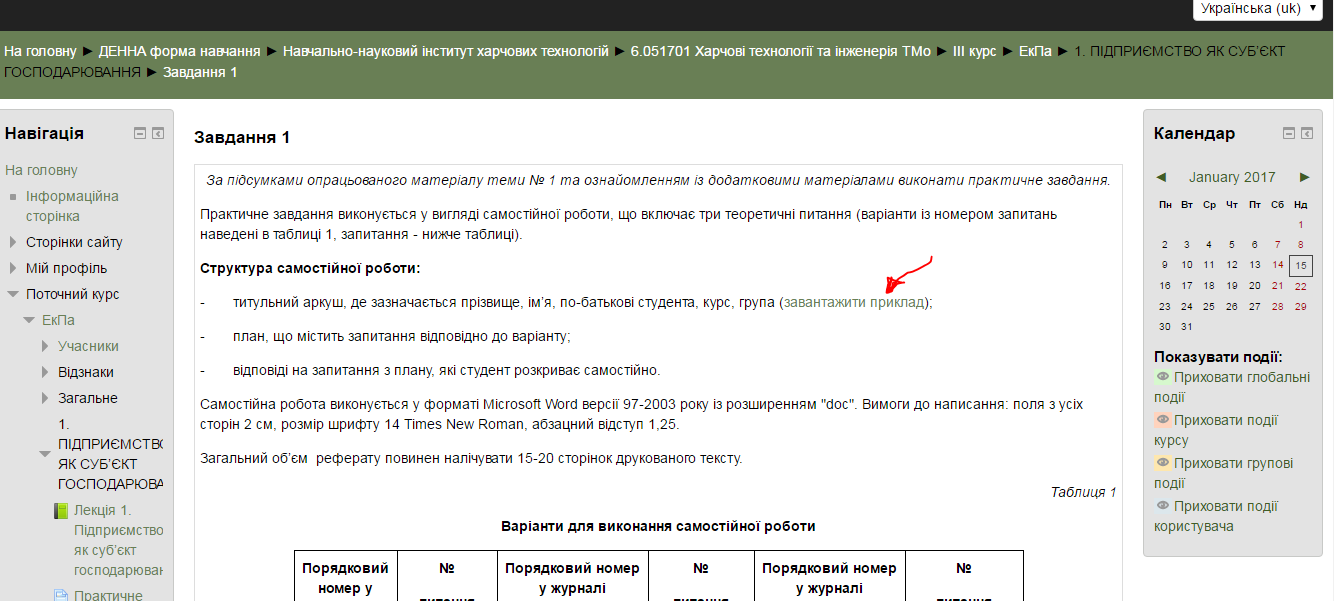Hide the Calendar block

click(x=1289, y=133)
